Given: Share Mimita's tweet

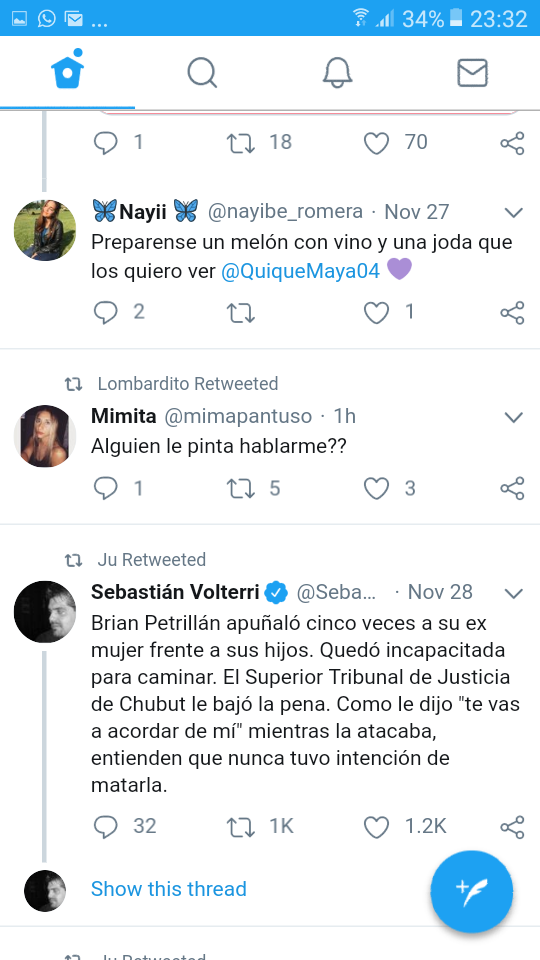Looking at the screenshot, I should tap(512, 489).
